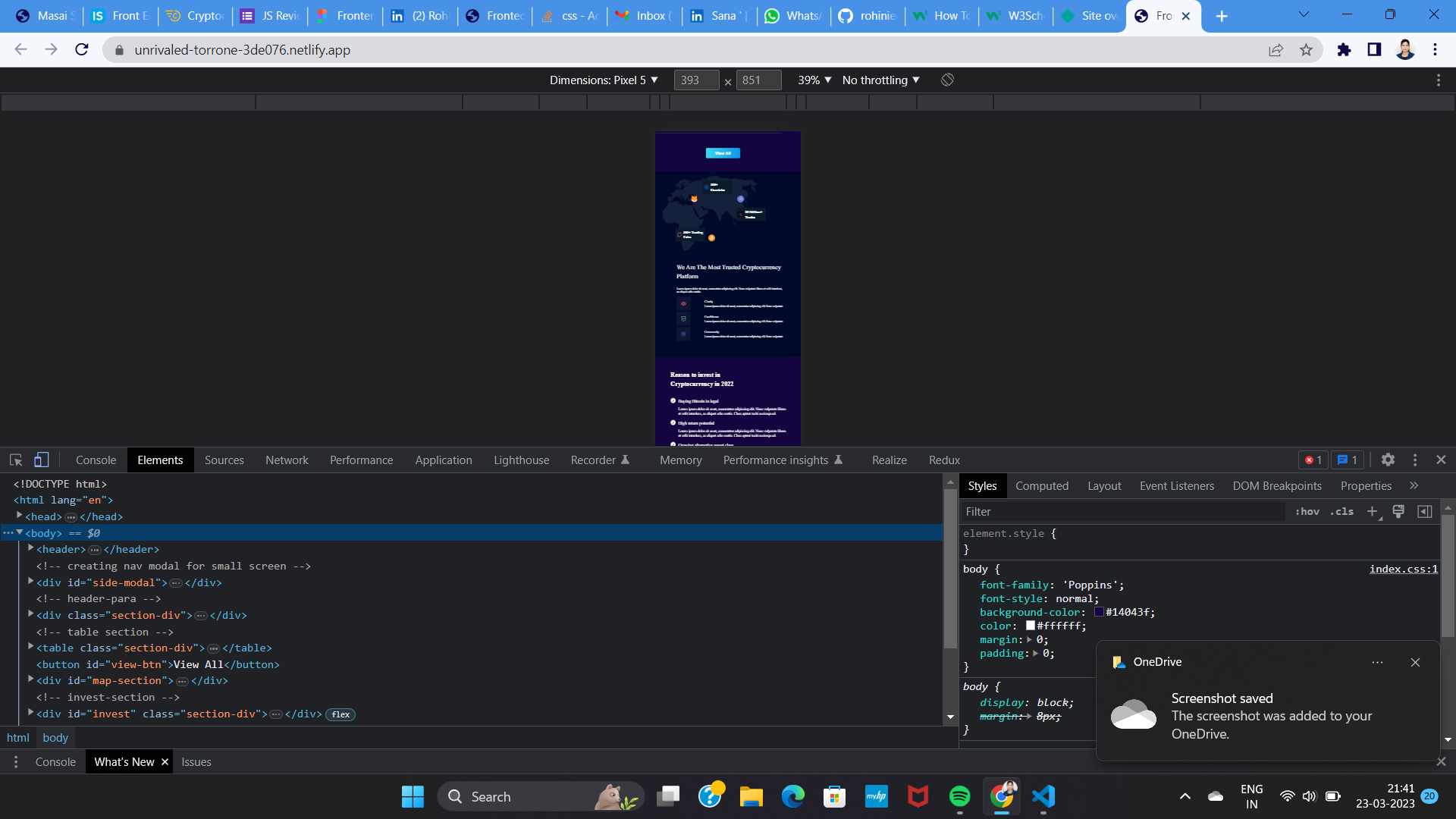Toggle the computed styles sidebar icon
The image size is (1456, 819).
(x=1425, y=512)
